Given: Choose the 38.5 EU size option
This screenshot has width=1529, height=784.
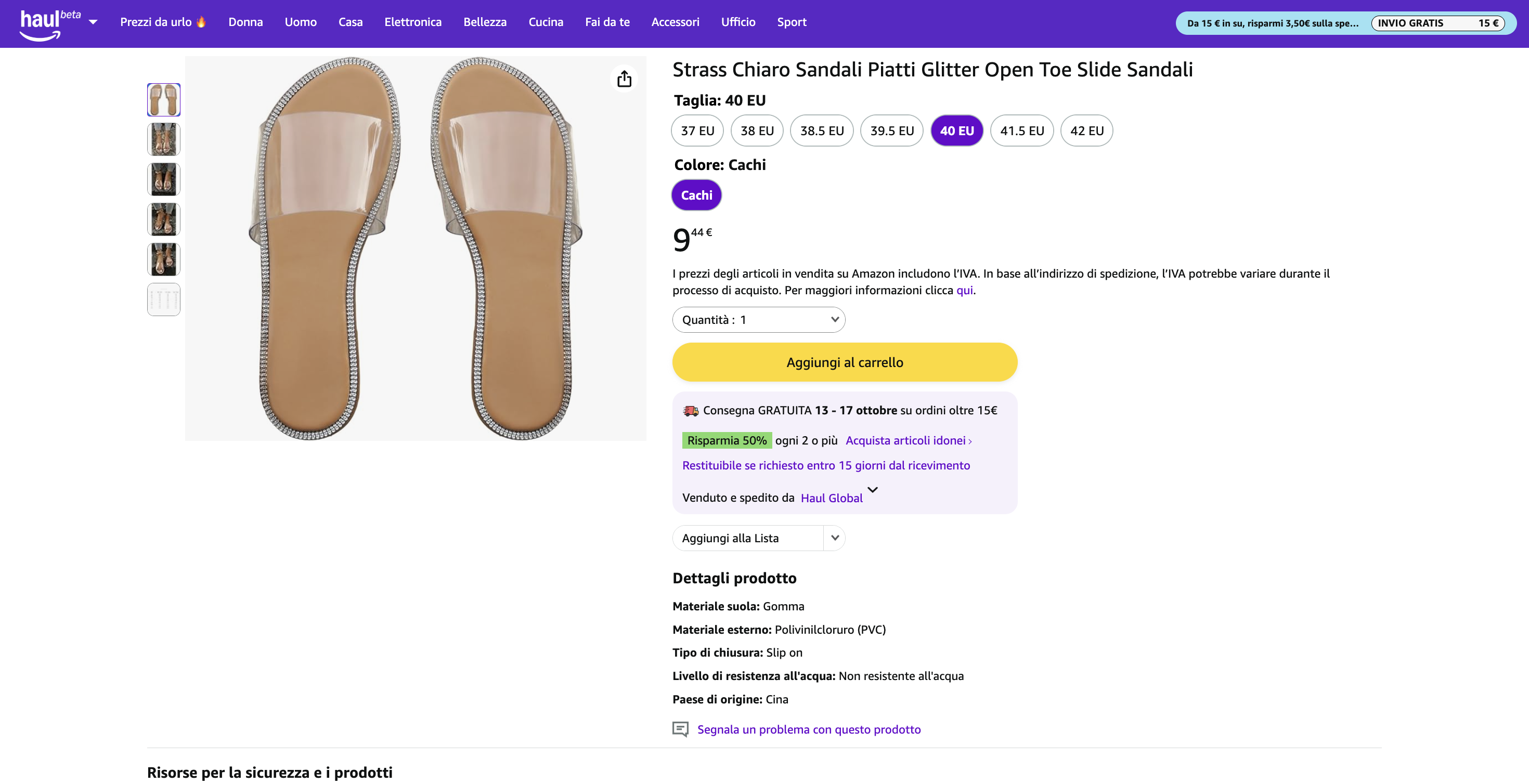Looking at the screenshot, I should [x=822, y=130].
